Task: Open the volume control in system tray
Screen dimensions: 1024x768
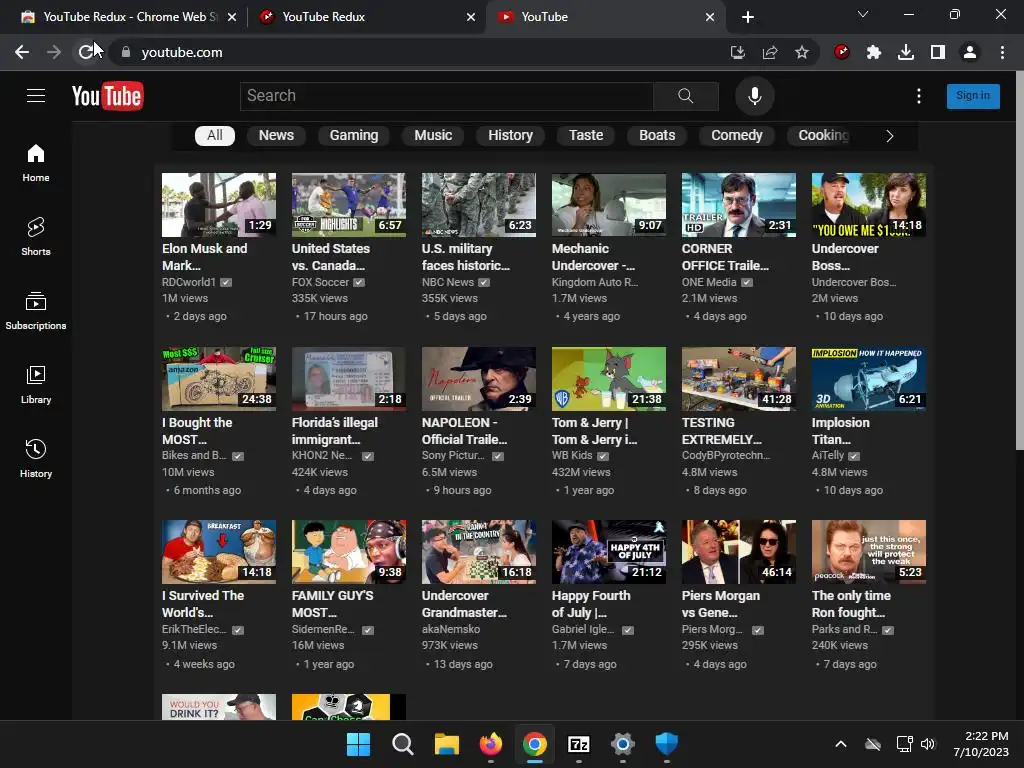Action: [928, 744]
